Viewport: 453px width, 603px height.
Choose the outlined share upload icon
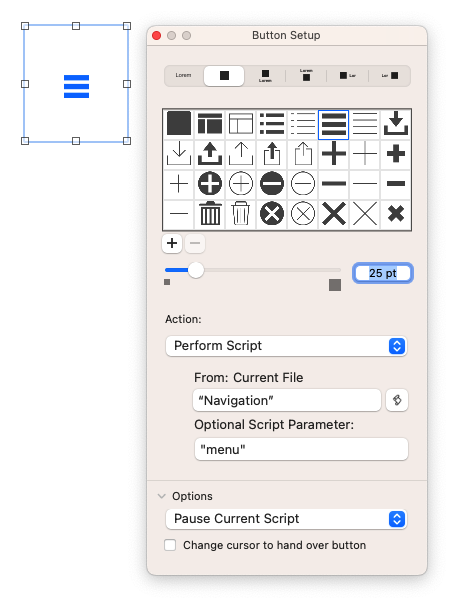coord(303,153)
